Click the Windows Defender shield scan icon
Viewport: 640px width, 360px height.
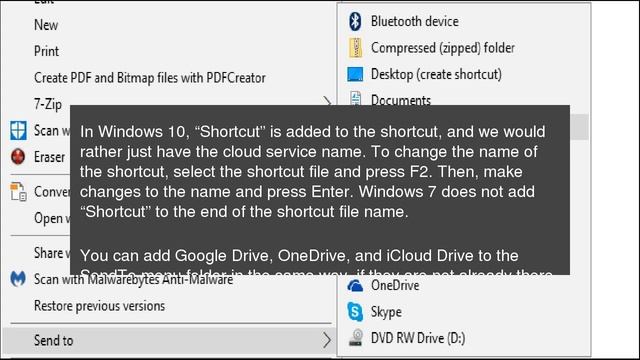coord(18,131)
